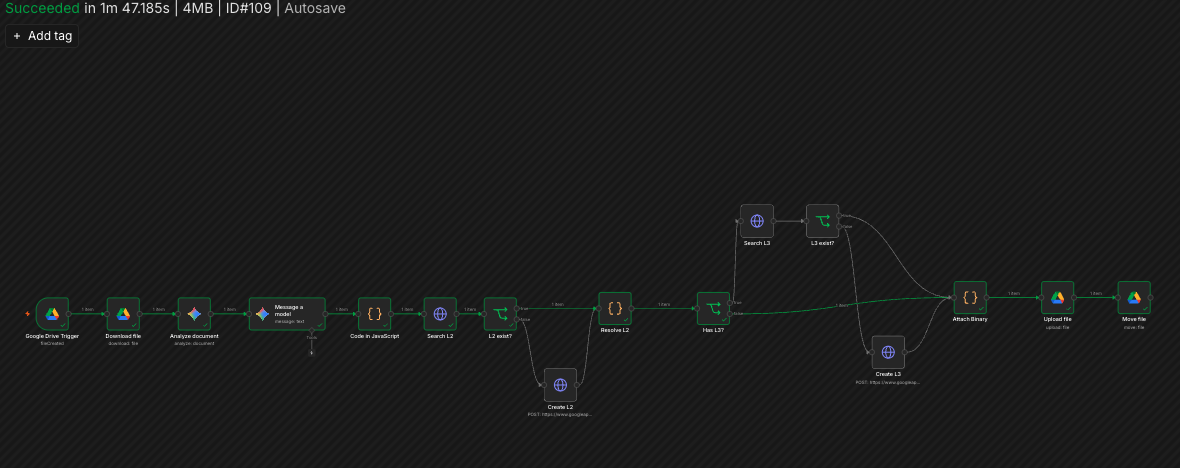Image resolution: width=1180 pixels, height=468 pixels.
Task: Click the true output of L2 exist?
Action: 517,308
